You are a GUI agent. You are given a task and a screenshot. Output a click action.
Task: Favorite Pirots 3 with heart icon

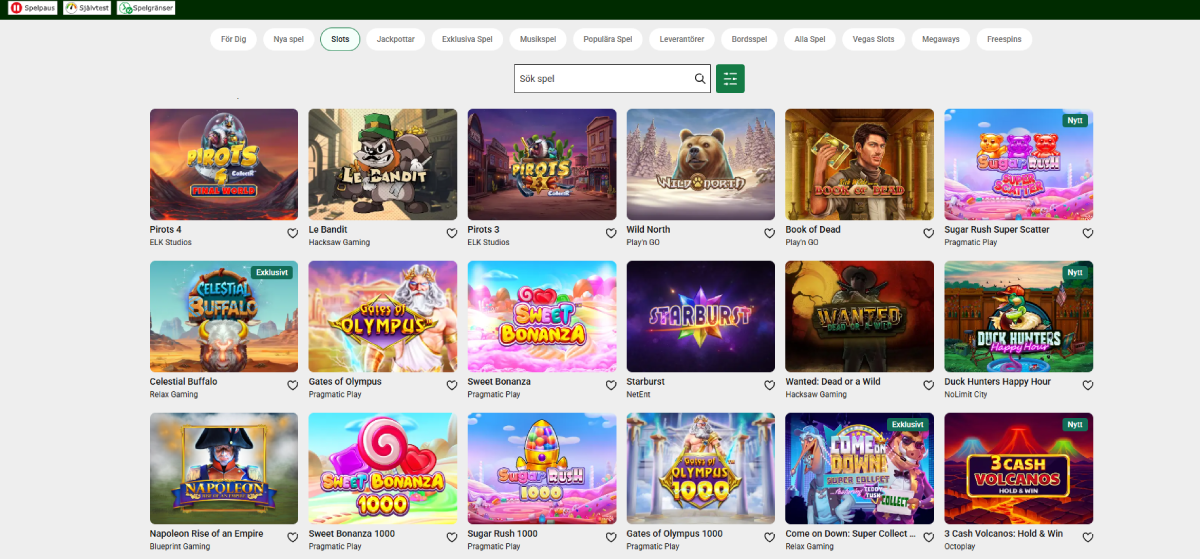[610, 233]
